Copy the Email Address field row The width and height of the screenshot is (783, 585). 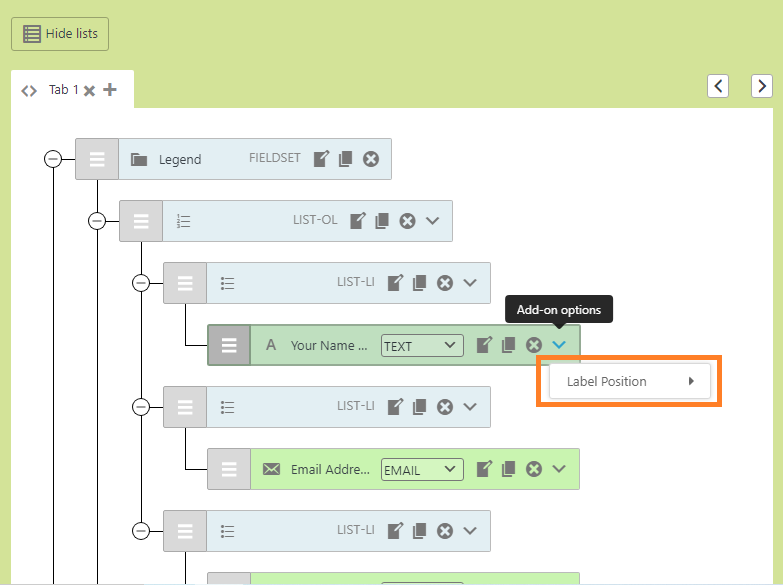point(508,469)
